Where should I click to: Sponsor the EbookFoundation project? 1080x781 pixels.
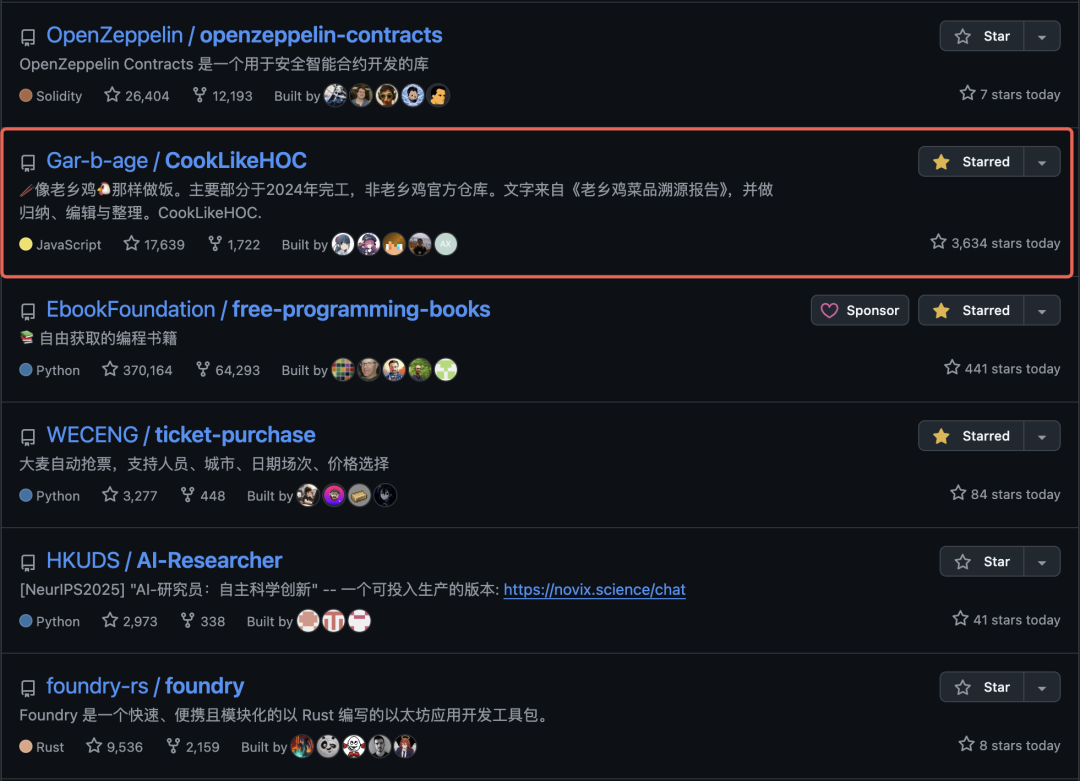click(860, 311)
